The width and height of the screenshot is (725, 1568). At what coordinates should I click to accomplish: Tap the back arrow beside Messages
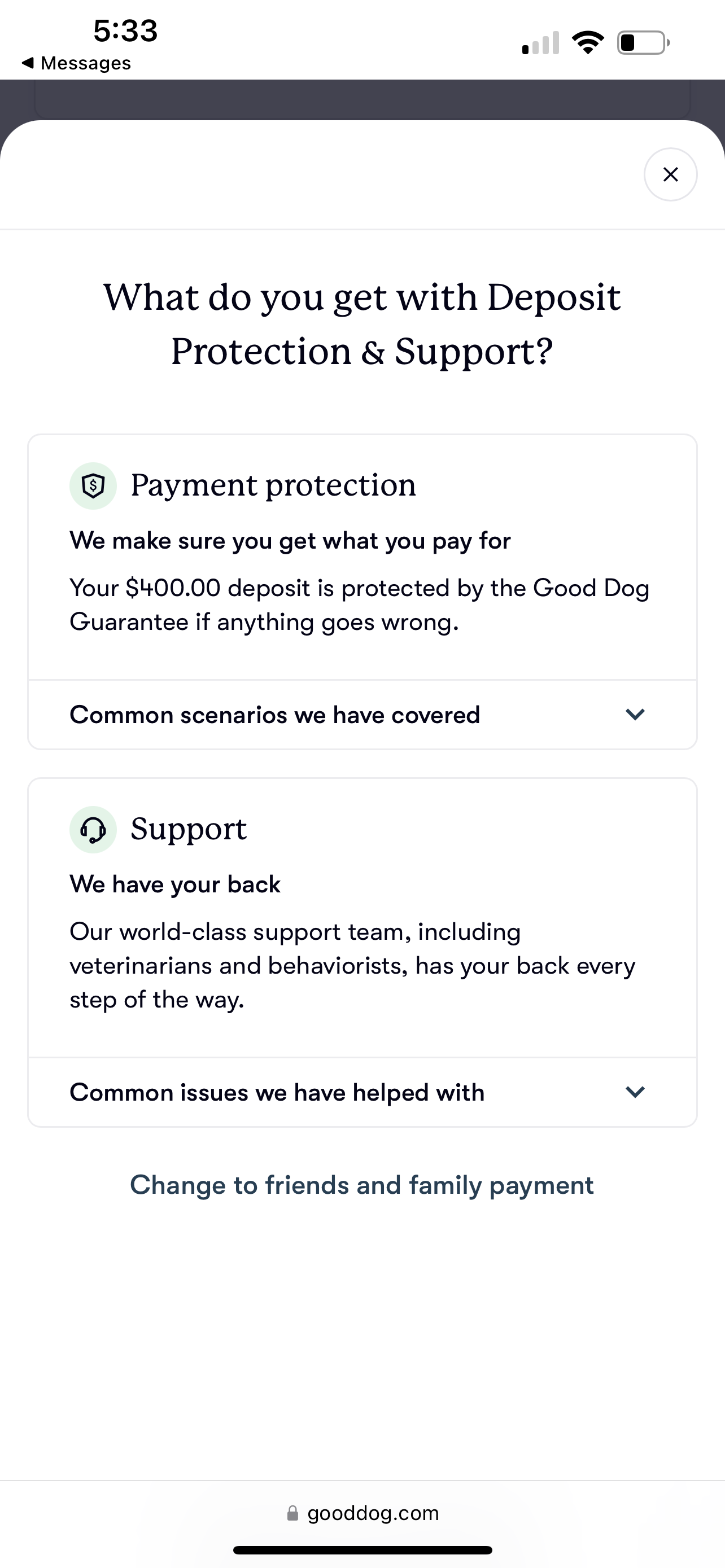28,63
